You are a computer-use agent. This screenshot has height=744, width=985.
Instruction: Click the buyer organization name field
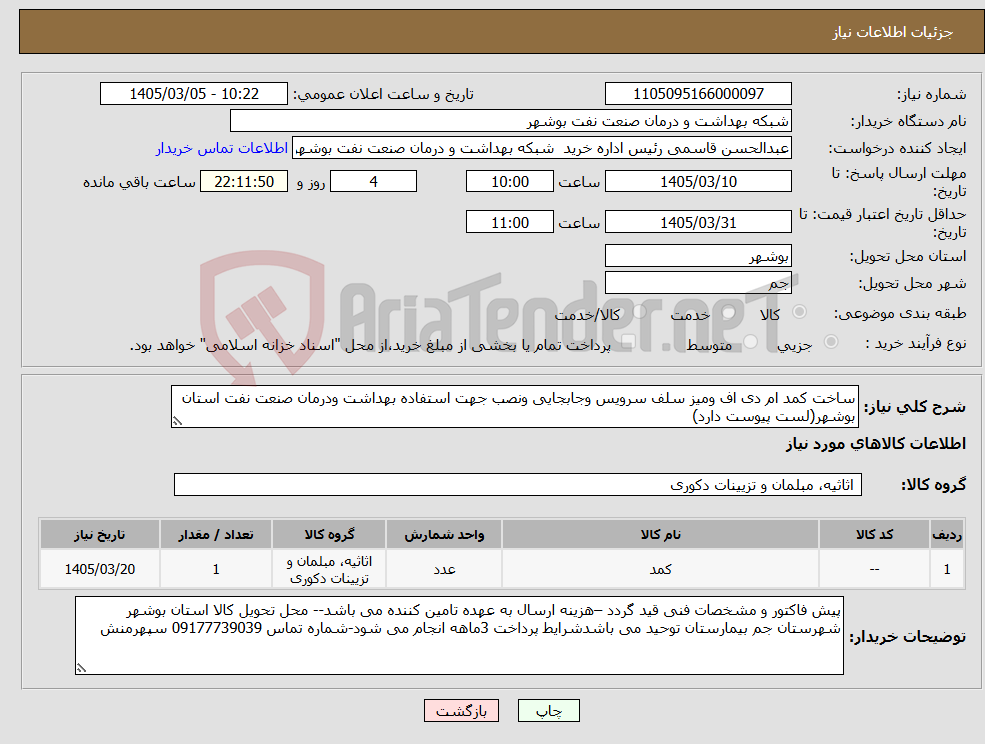click(x=511, y=121)
